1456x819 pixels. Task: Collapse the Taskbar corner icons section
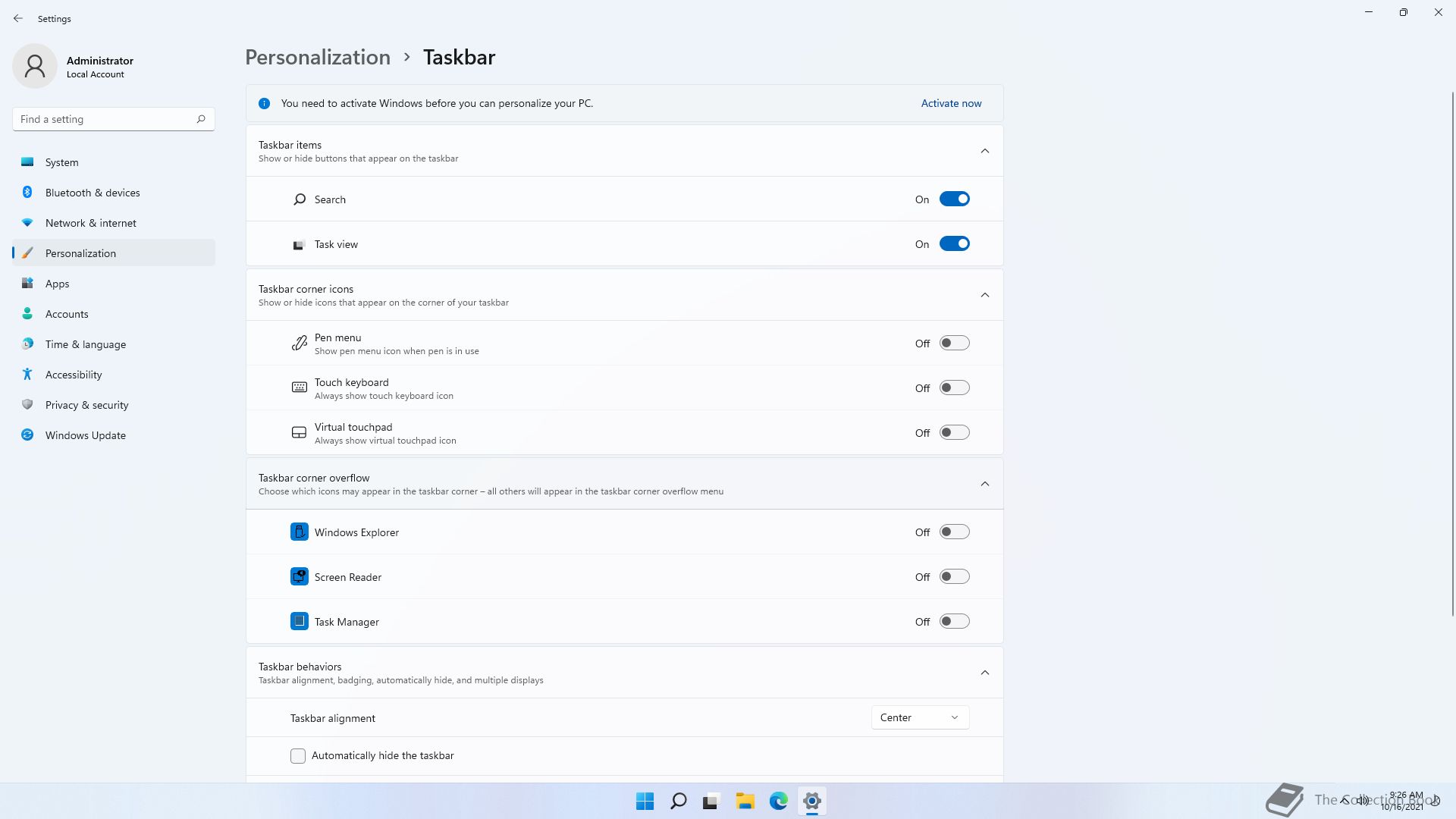pyautogui.click(x=985, y=295)
